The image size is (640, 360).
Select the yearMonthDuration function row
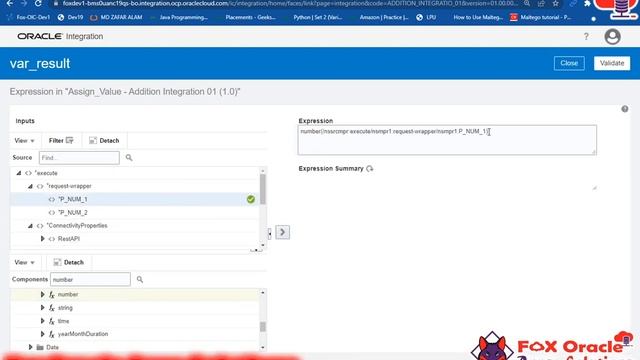(135, 334)
